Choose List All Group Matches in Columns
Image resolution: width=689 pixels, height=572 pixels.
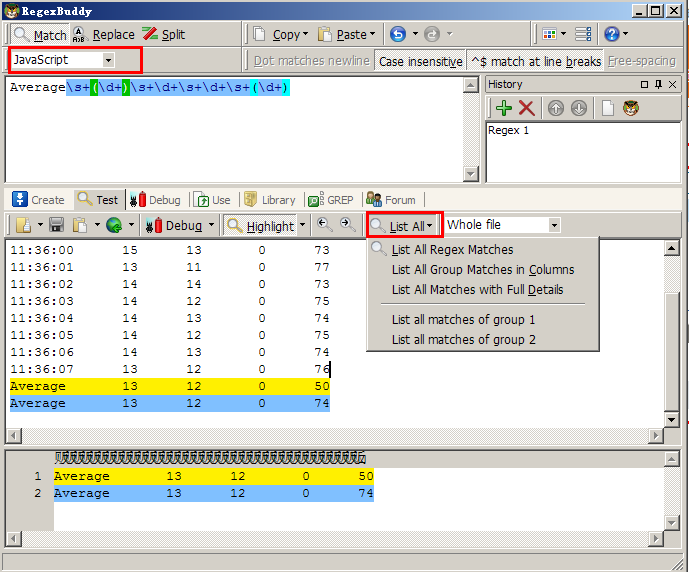click(483, 270)
